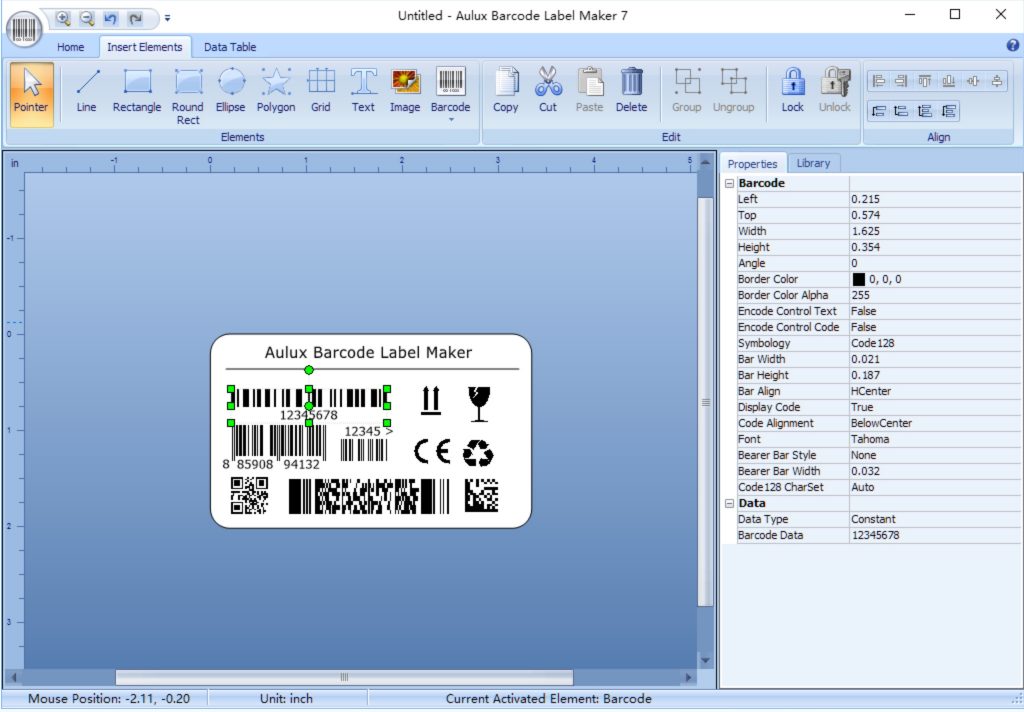Screen dimensions: 1024x712
Task: Open the Library panel
Action: (814, 163)
